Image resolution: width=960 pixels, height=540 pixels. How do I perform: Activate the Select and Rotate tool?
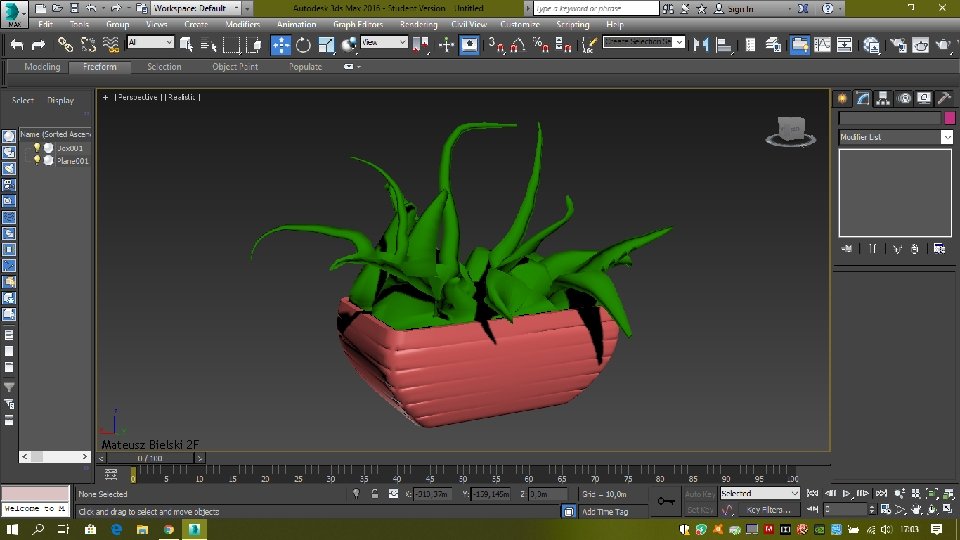(303, 45)
